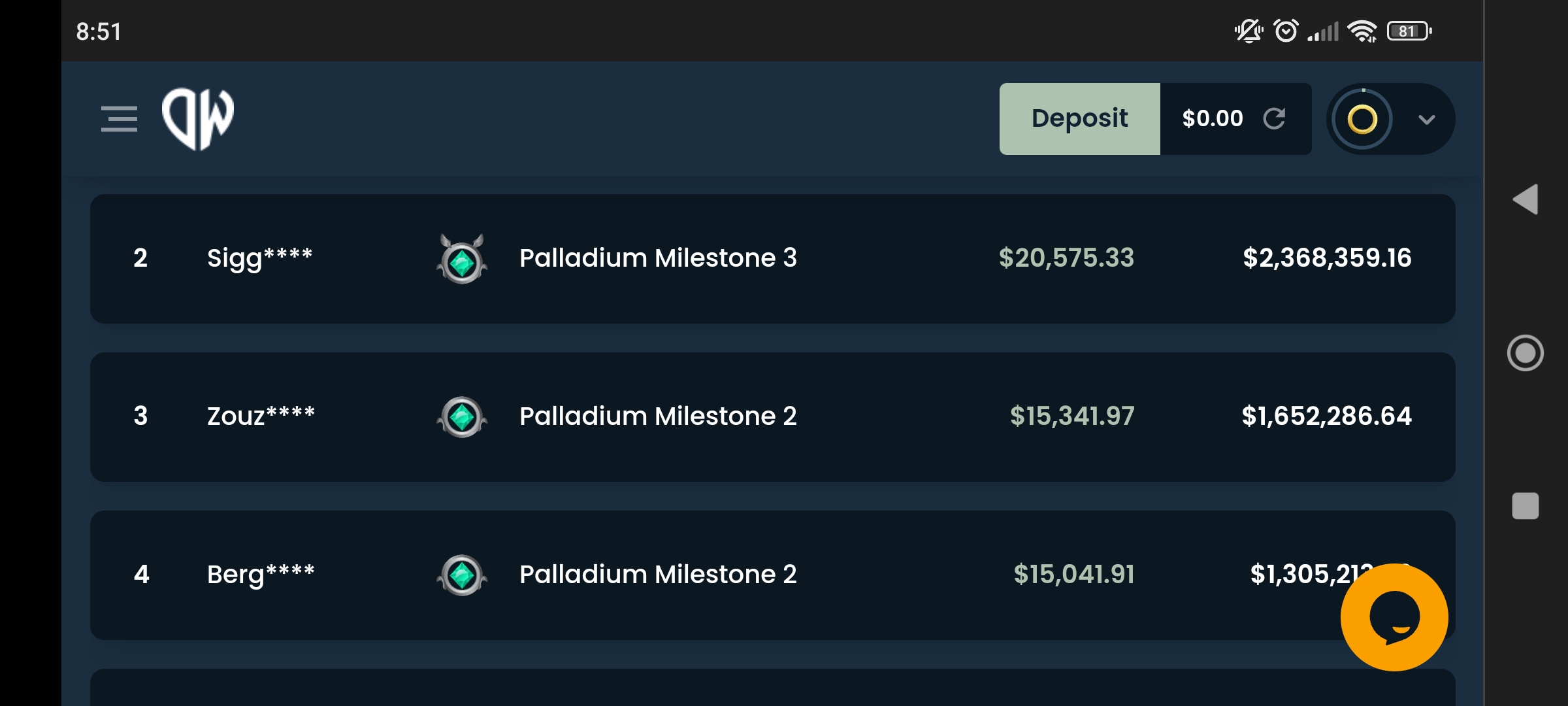
Task: Refresh the balance with circular arrow icon
Action: pyautogui.click(x=1274, y=118)
